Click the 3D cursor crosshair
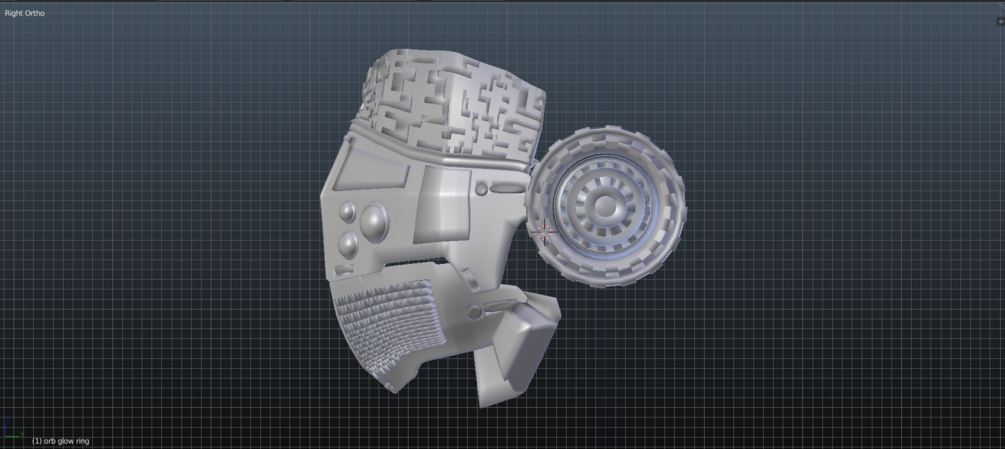 [544, 231]
